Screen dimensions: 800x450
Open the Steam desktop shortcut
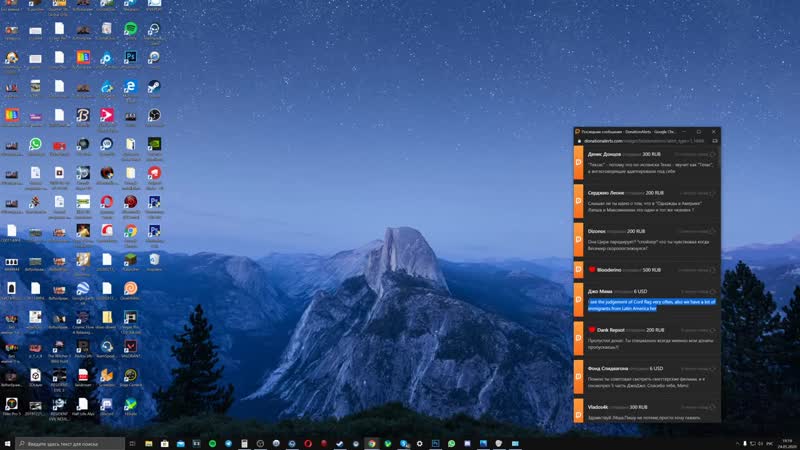[x=155, y=87]
